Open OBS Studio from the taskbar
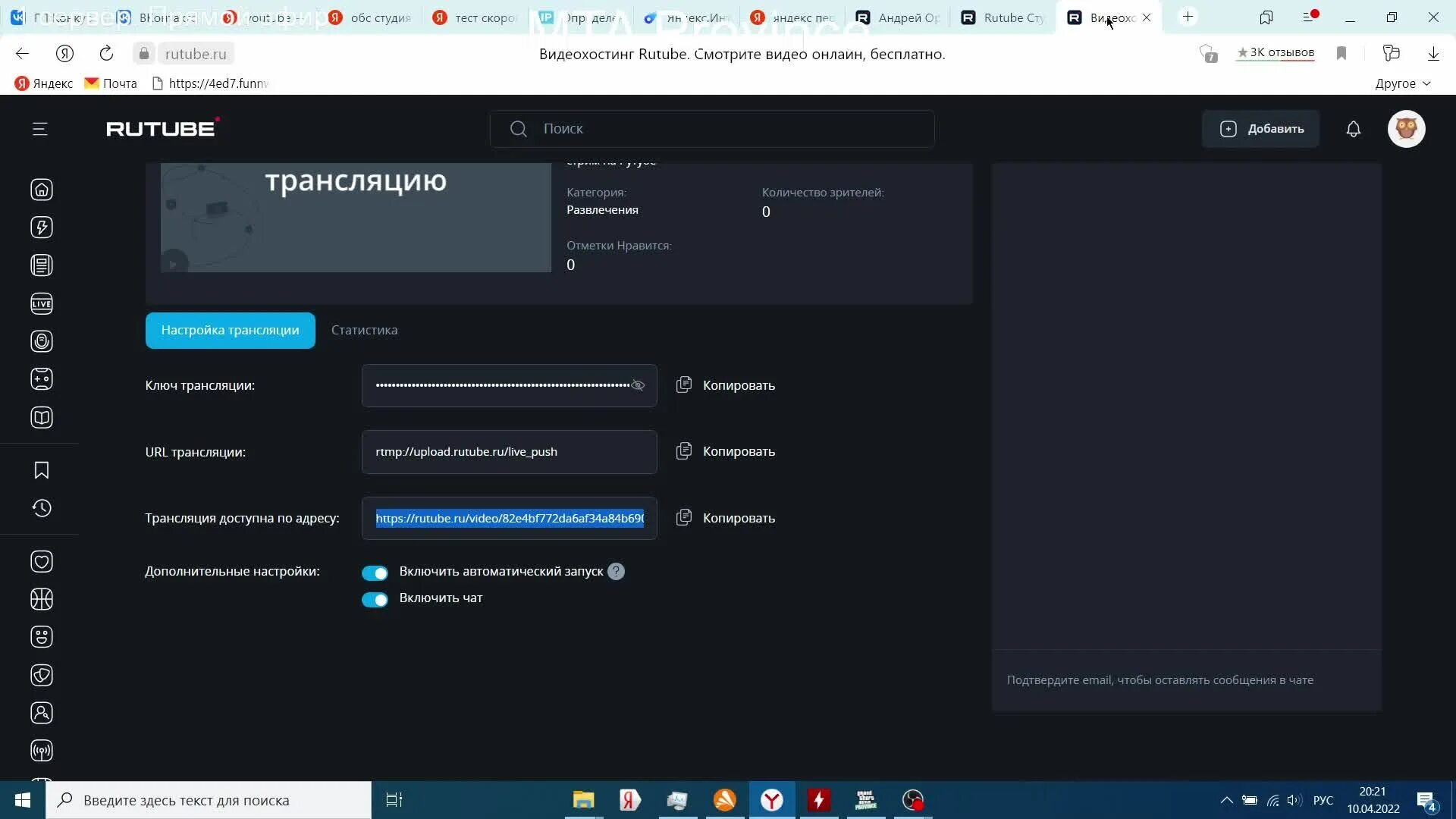Image resolution: width=1456 pixels, height=819 pixels. pos(913,800)
